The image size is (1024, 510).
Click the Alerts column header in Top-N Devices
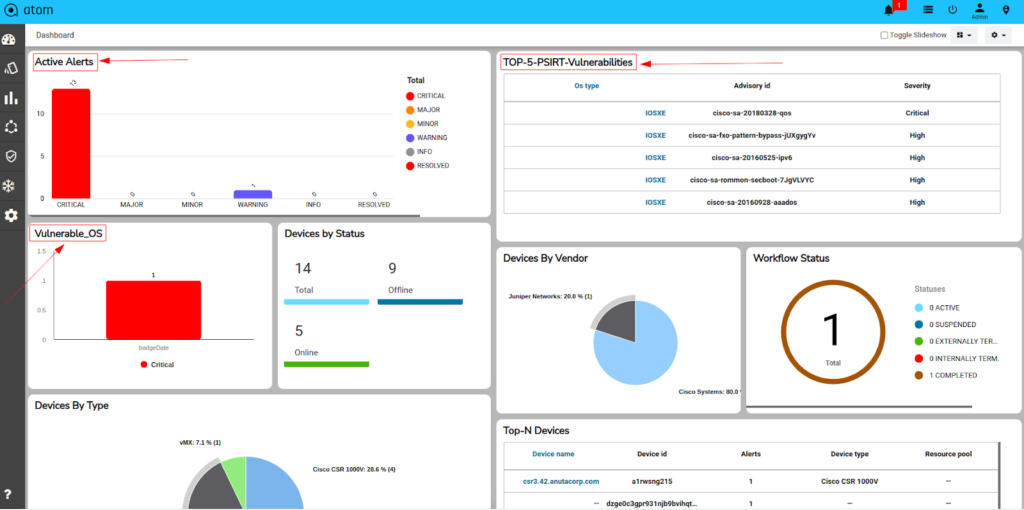(x=750, y=454)
